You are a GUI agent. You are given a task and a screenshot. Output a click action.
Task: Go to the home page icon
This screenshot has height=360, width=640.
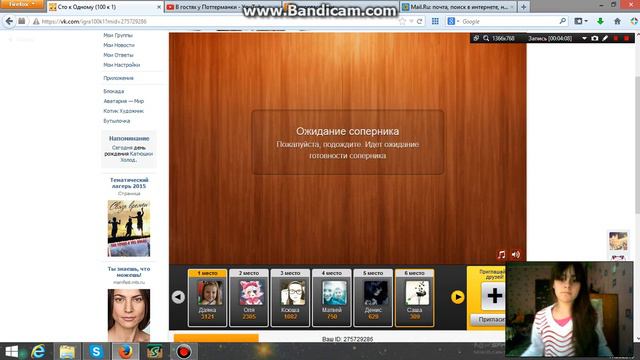[x=617, y=21]
